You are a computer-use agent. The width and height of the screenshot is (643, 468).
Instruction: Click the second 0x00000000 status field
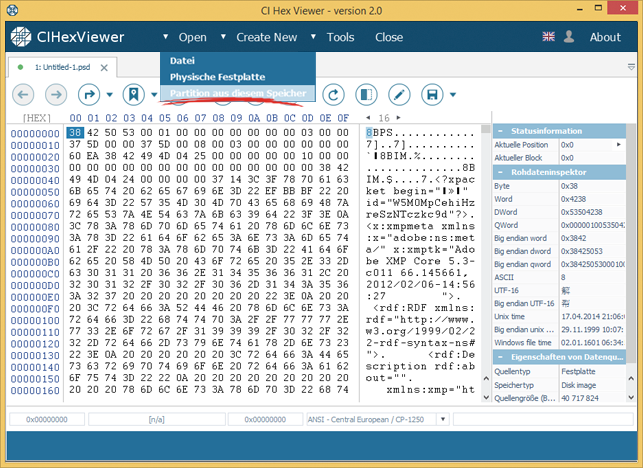[265, 419]
